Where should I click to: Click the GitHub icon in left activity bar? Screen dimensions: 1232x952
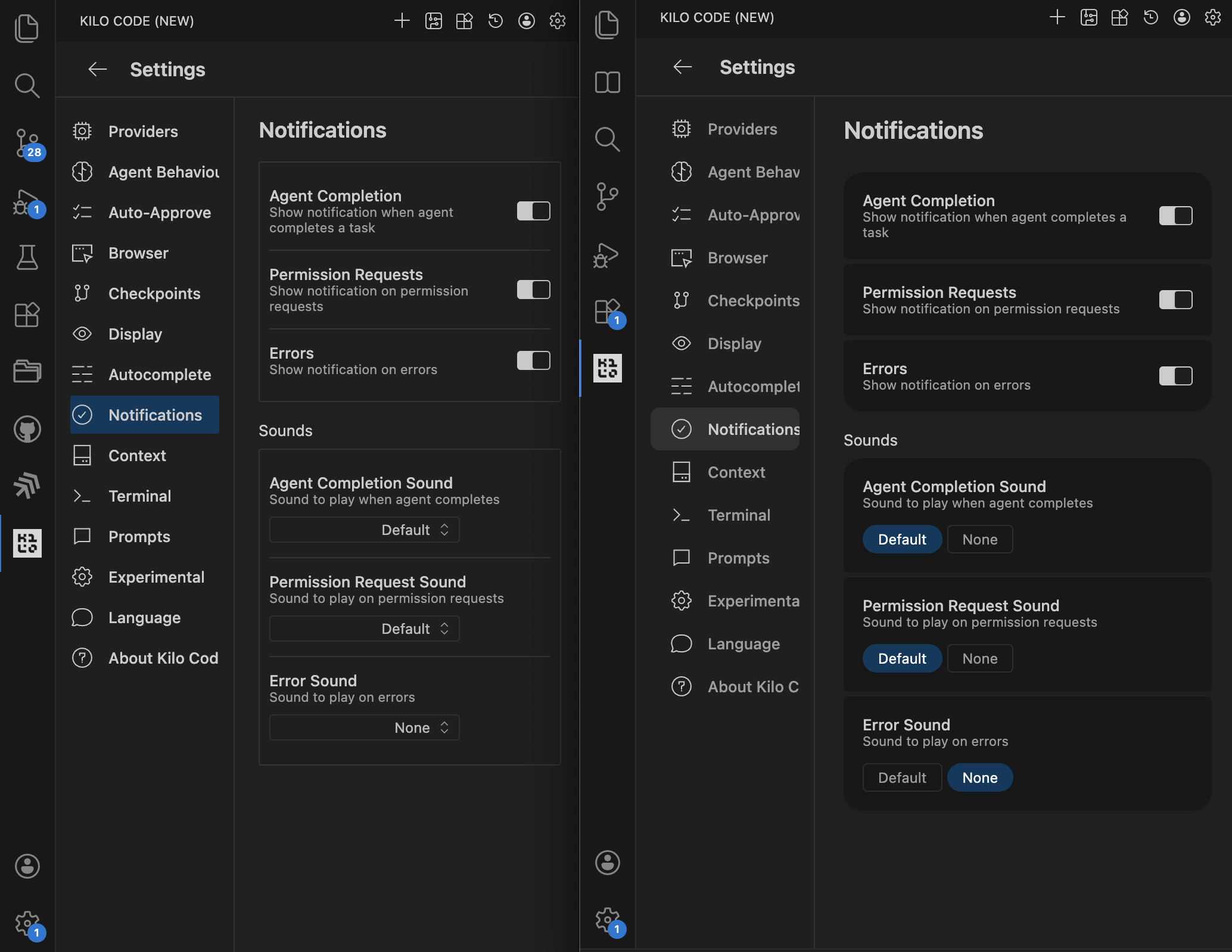(27, 429)
